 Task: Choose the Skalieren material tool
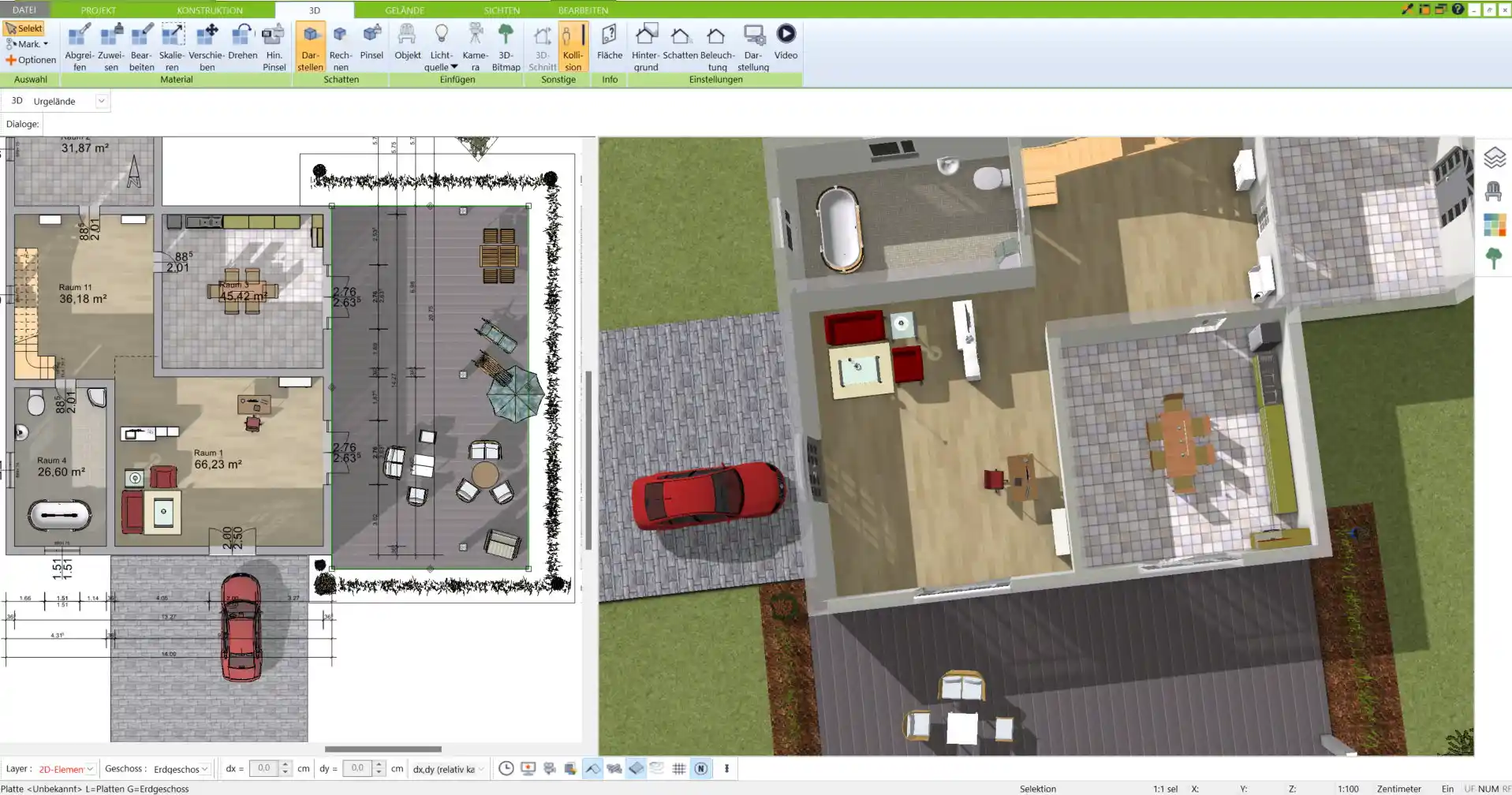pyautogui.click(x=172, y=47)
